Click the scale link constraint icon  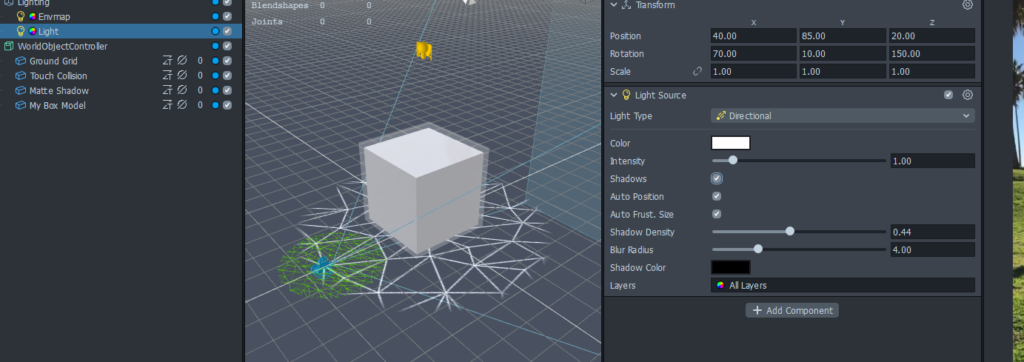coord(697,71)
